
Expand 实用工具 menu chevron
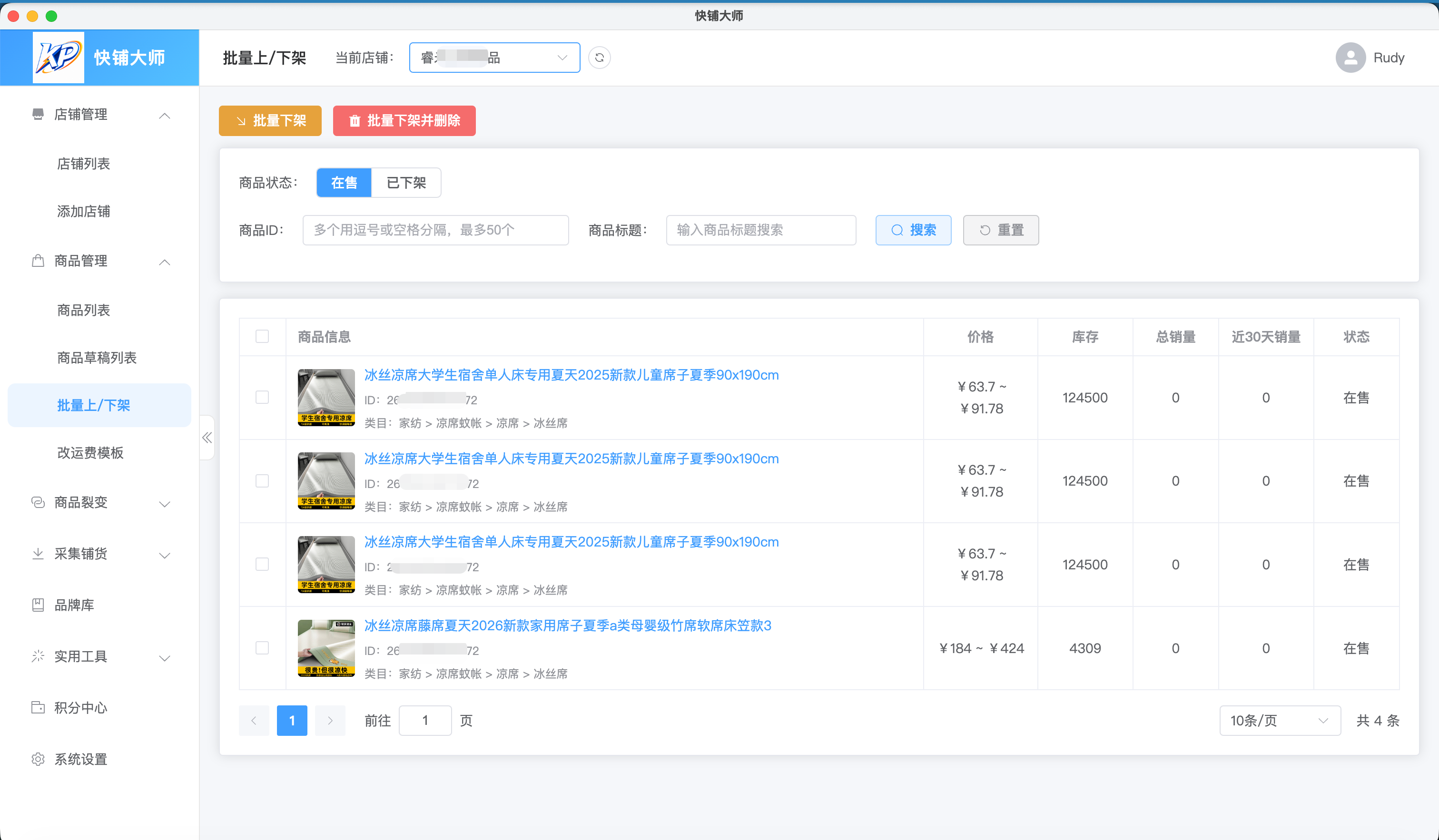165,658
